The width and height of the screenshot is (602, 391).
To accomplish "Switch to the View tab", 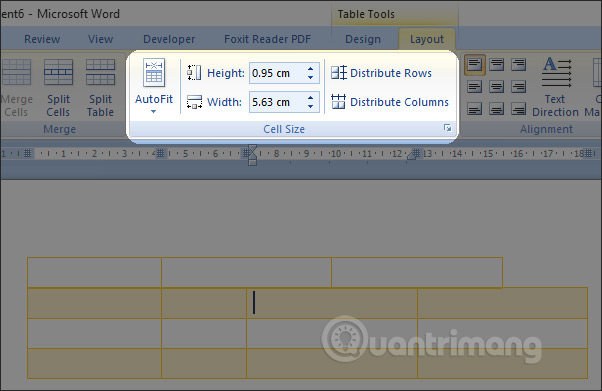I will (100, 39).
